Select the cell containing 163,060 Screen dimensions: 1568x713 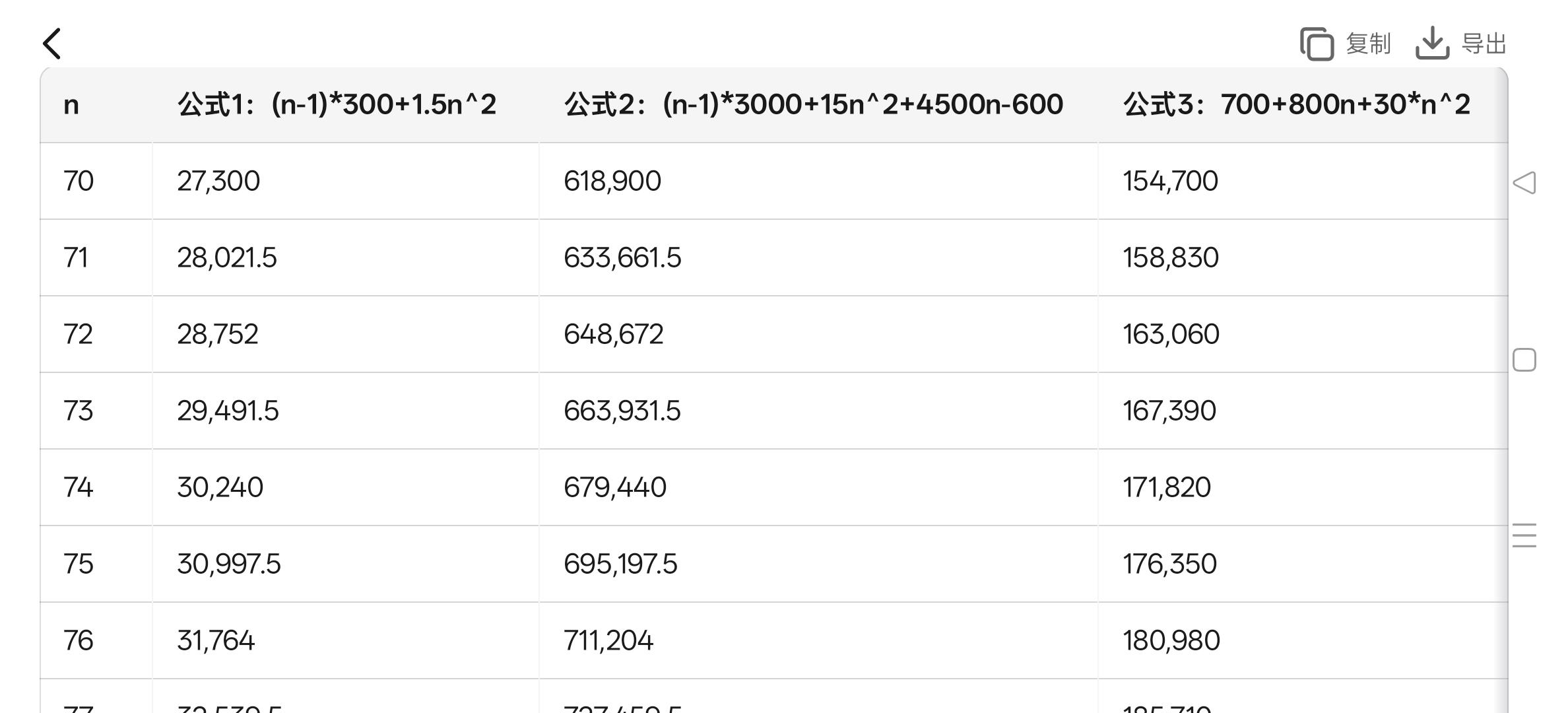click(1171, 334)
